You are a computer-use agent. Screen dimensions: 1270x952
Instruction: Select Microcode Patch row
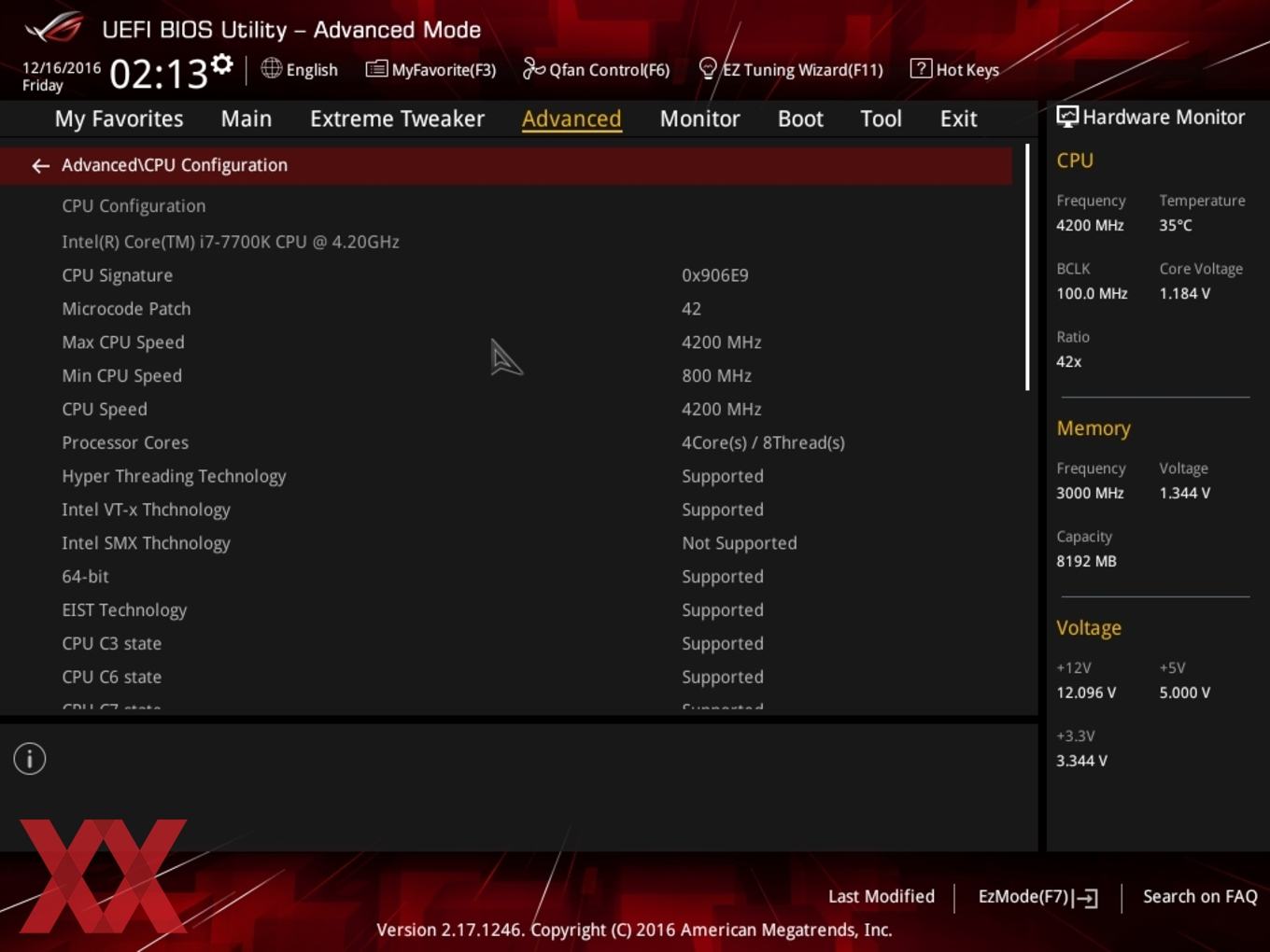click(x=505, y=309)
